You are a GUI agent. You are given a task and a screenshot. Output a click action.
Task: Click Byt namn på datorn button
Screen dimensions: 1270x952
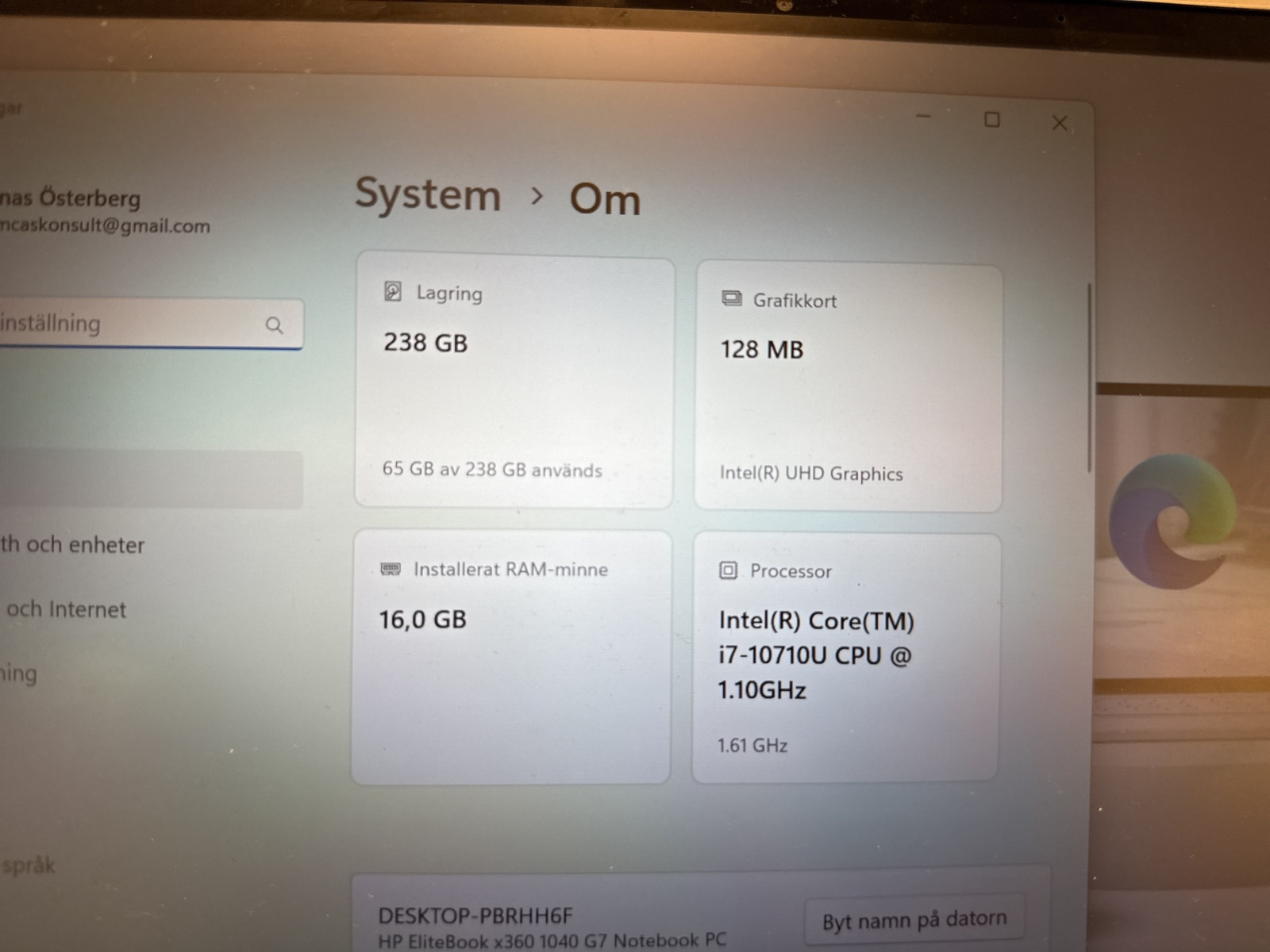[914, 919]
